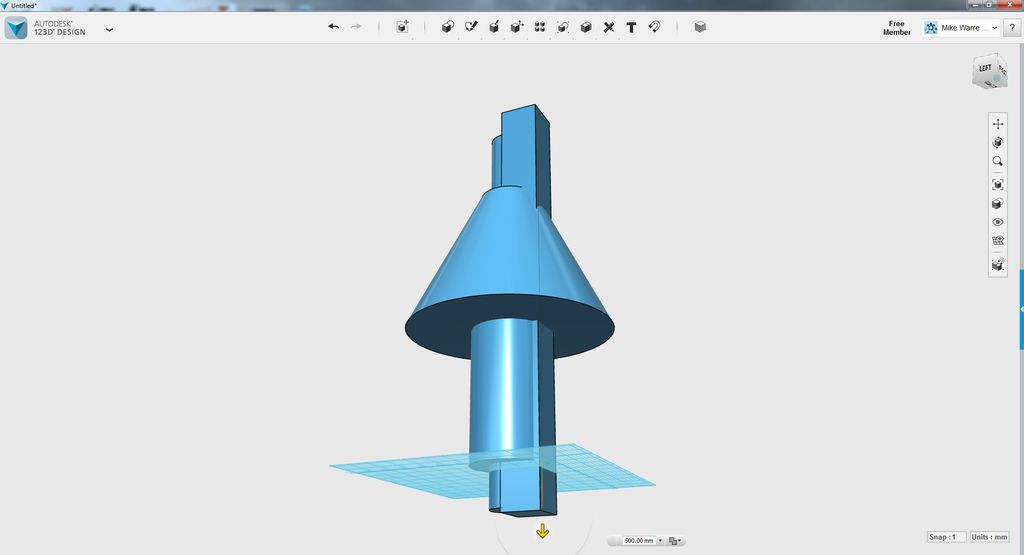The image size is (1024, 555).
Task: Select the Sketch tool icon
Action: pos(471,27)
